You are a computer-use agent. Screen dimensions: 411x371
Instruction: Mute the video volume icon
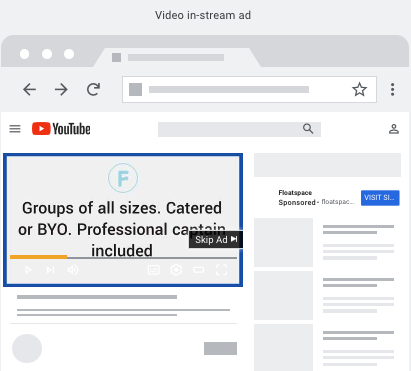tap(73, 270)
